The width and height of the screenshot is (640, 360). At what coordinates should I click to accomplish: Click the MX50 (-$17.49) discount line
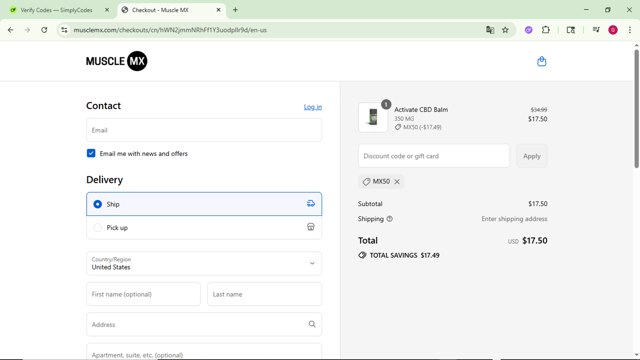pyautogui.click(x=418, y=127)
